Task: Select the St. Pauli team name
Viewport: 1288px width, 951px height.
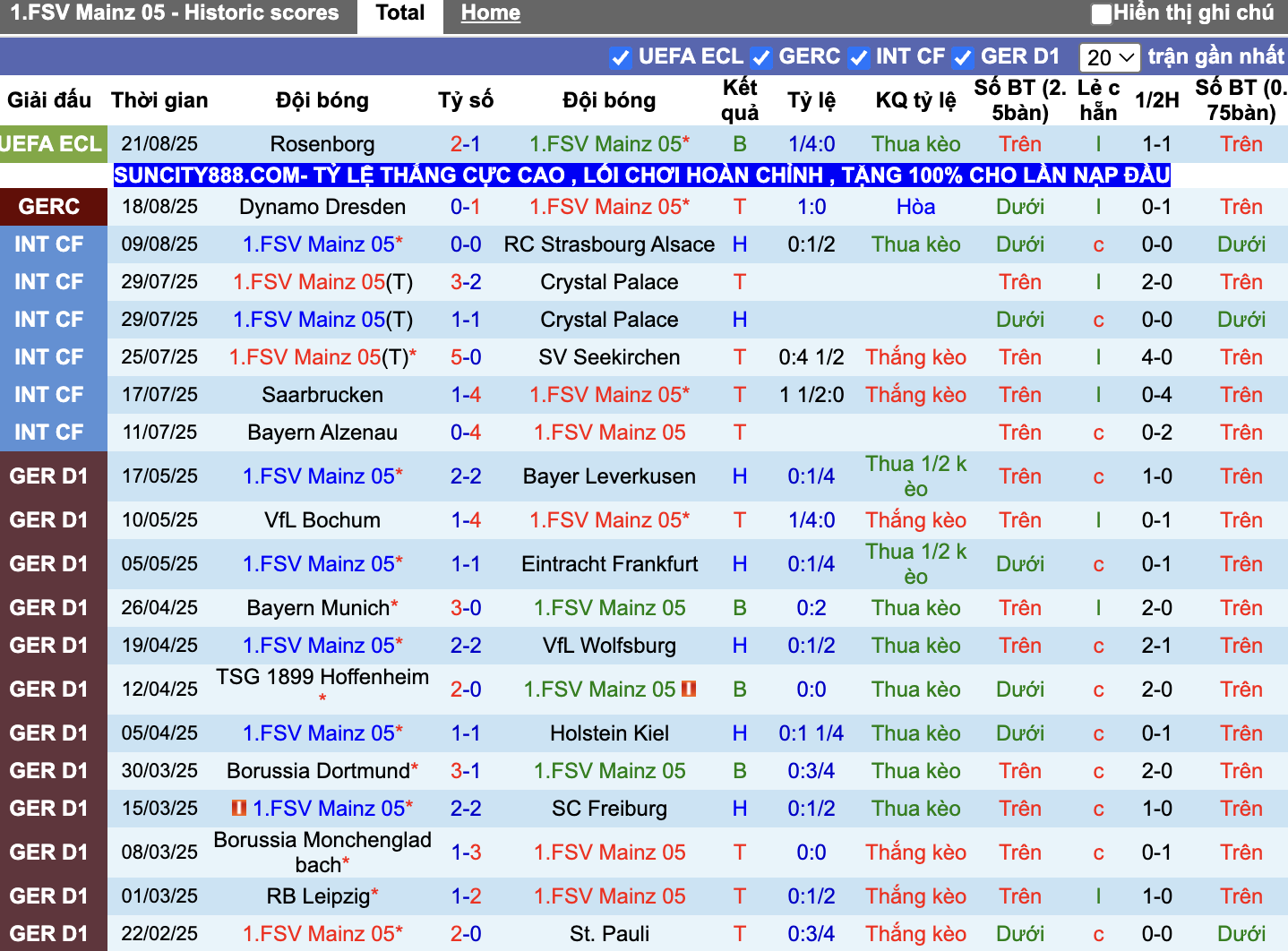Action: 609,934
